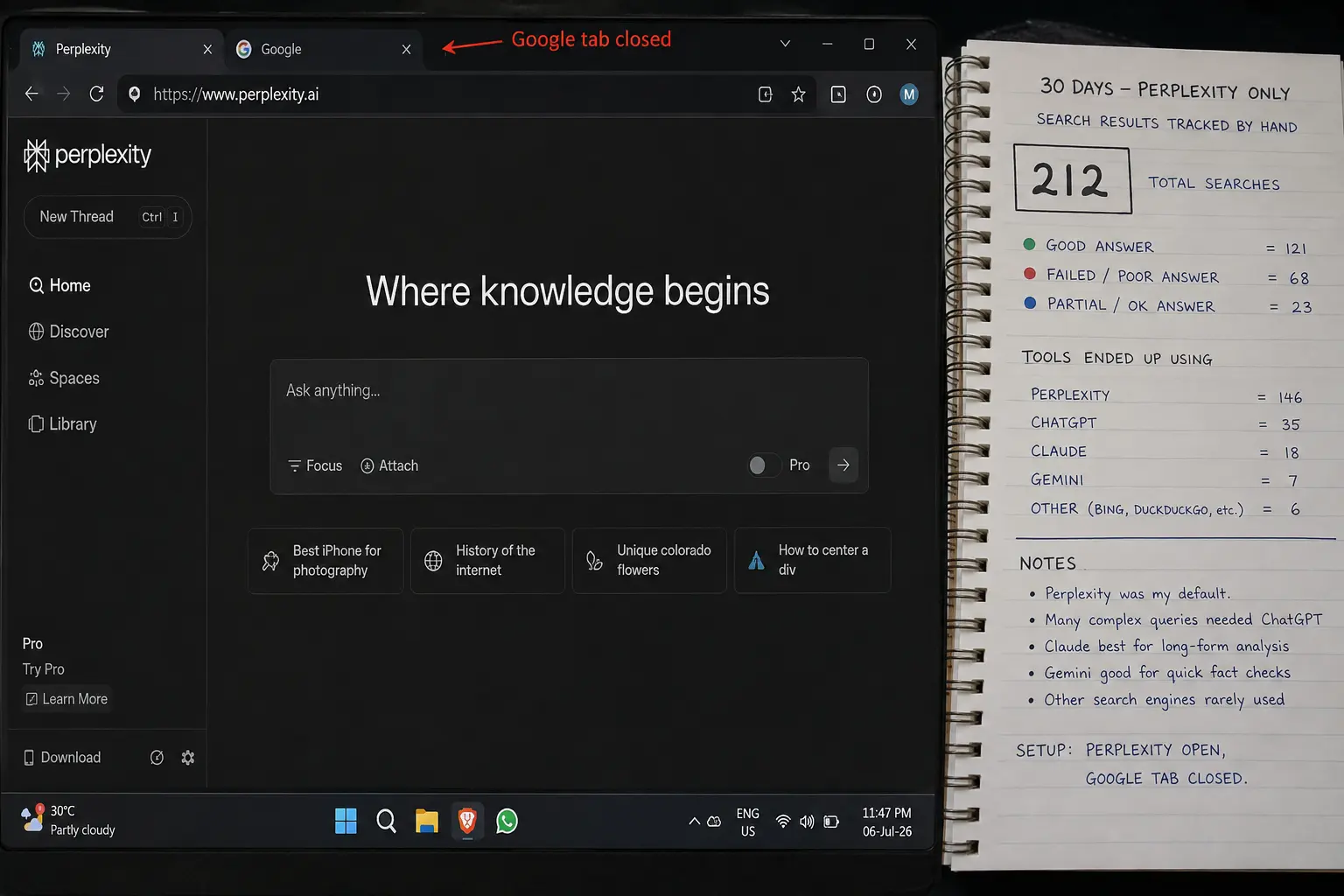The height and width of the screenshot is (896, 1344).
Task: Open the tab list chevron dropdown
Action: tap(785, 44)
